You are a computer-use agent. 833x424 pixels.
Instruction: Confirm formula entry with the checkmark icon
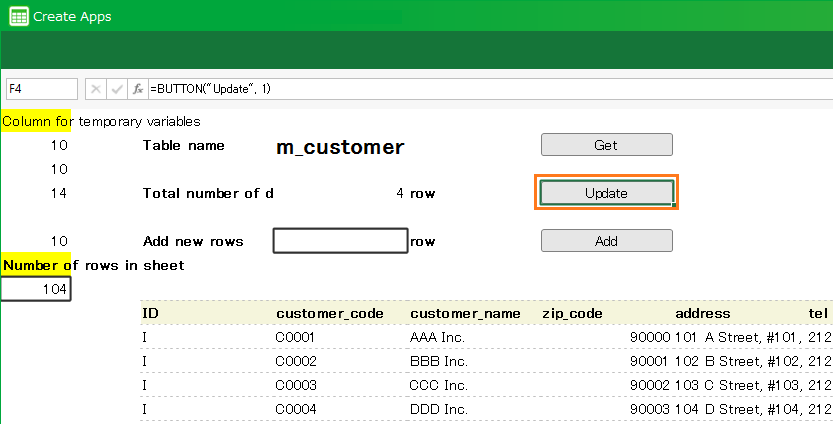[117, 89]
